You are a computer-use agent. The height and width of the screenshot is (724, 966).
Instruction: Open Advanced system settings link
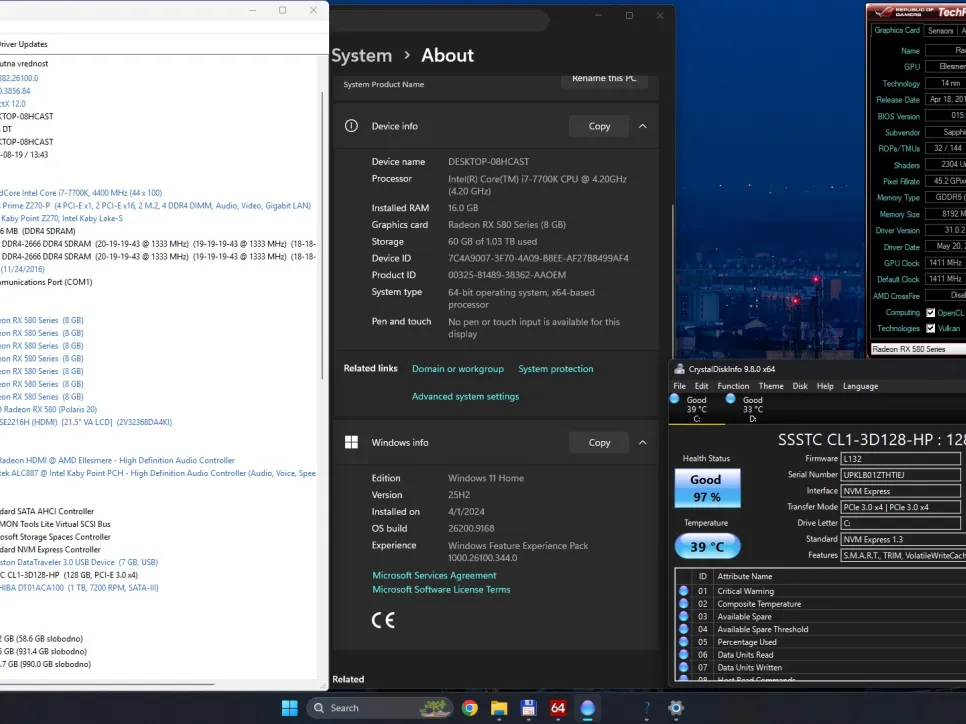pos(465,396)
